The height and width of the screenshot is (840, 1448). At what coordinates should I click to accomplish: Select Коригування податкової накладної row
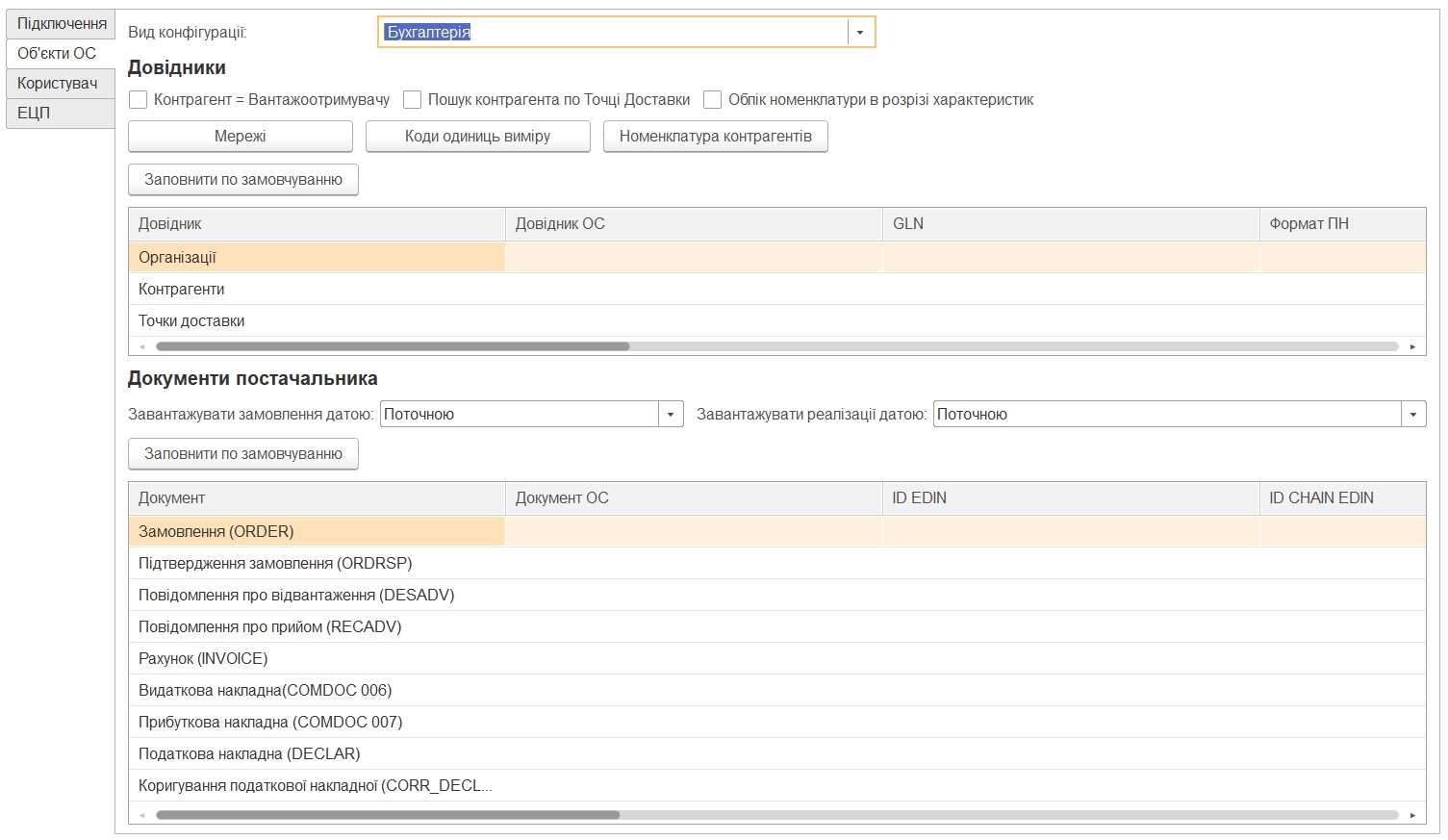pyautogui.click(x=776, y=785)
